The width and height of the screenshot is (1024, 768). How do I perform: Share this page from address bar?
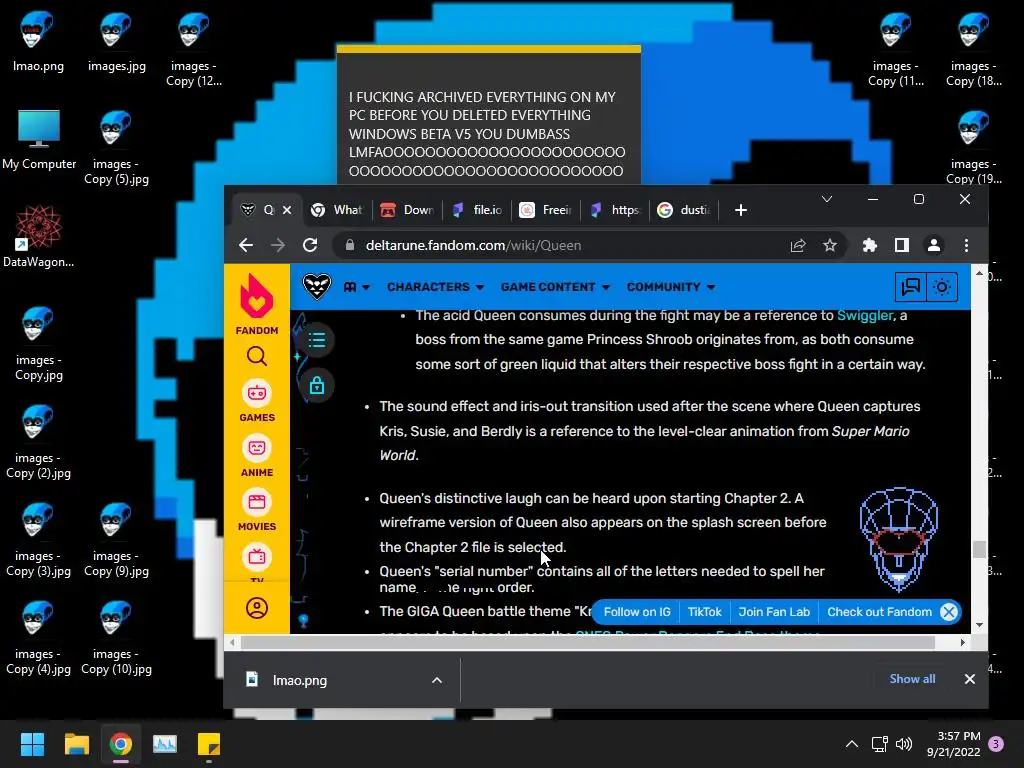tap(797, 246)
